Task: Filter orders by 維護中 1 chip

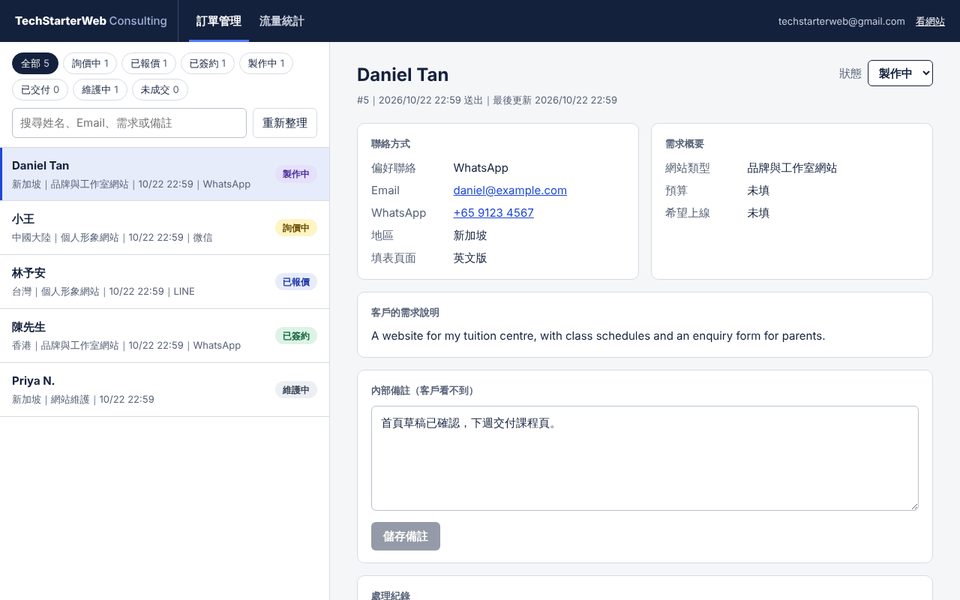Action: [x=100, y=90]
